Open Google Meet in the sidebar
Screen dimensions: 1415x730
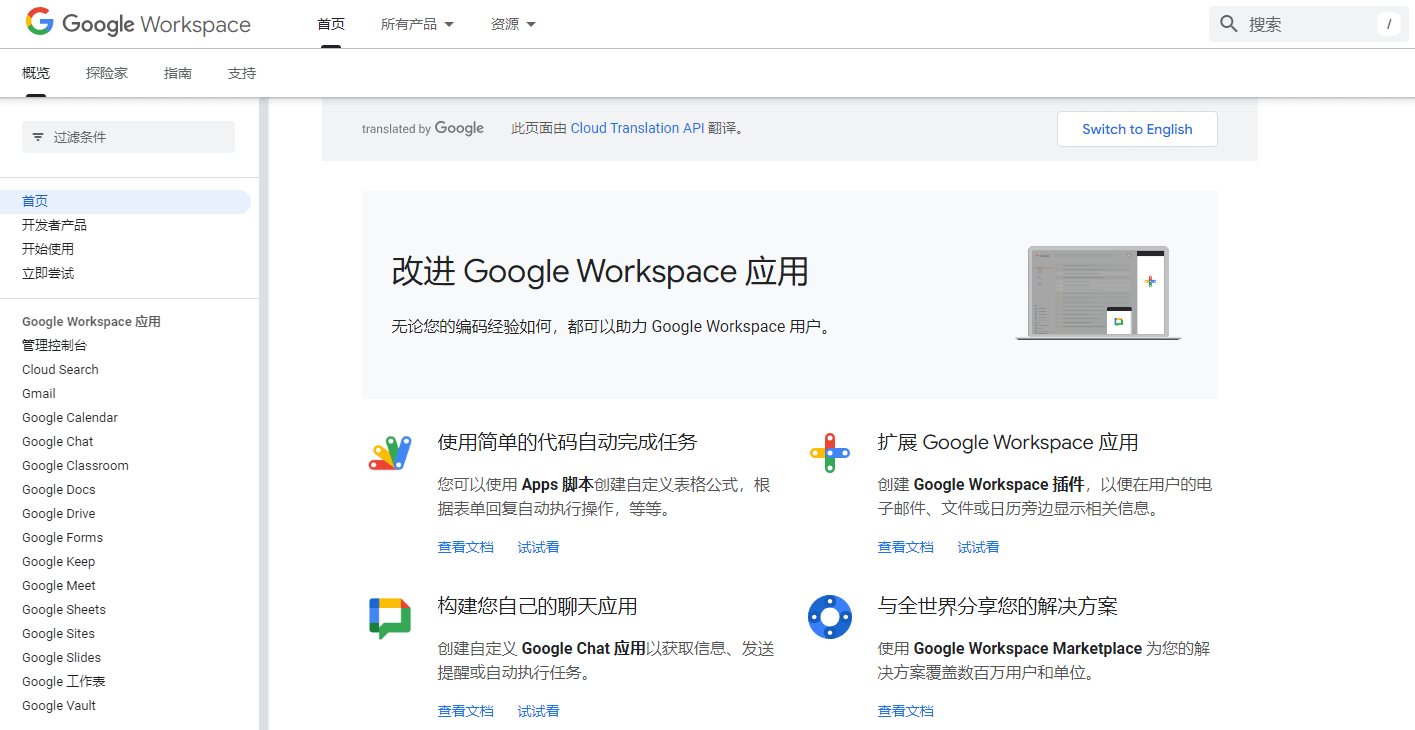(x=59, y=585)
